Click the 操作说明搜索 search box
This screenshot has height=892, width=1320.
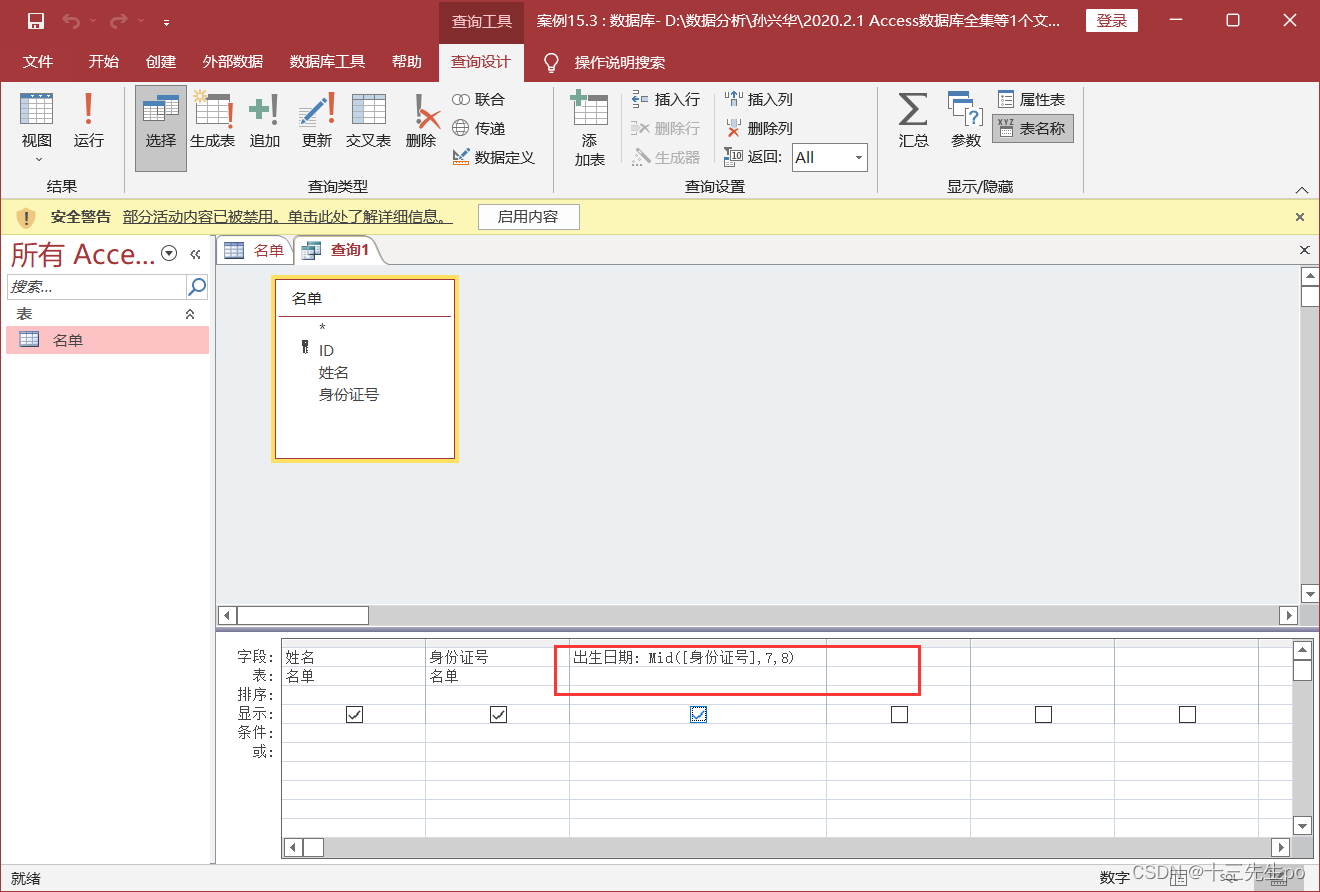click(x=619, y=62)
